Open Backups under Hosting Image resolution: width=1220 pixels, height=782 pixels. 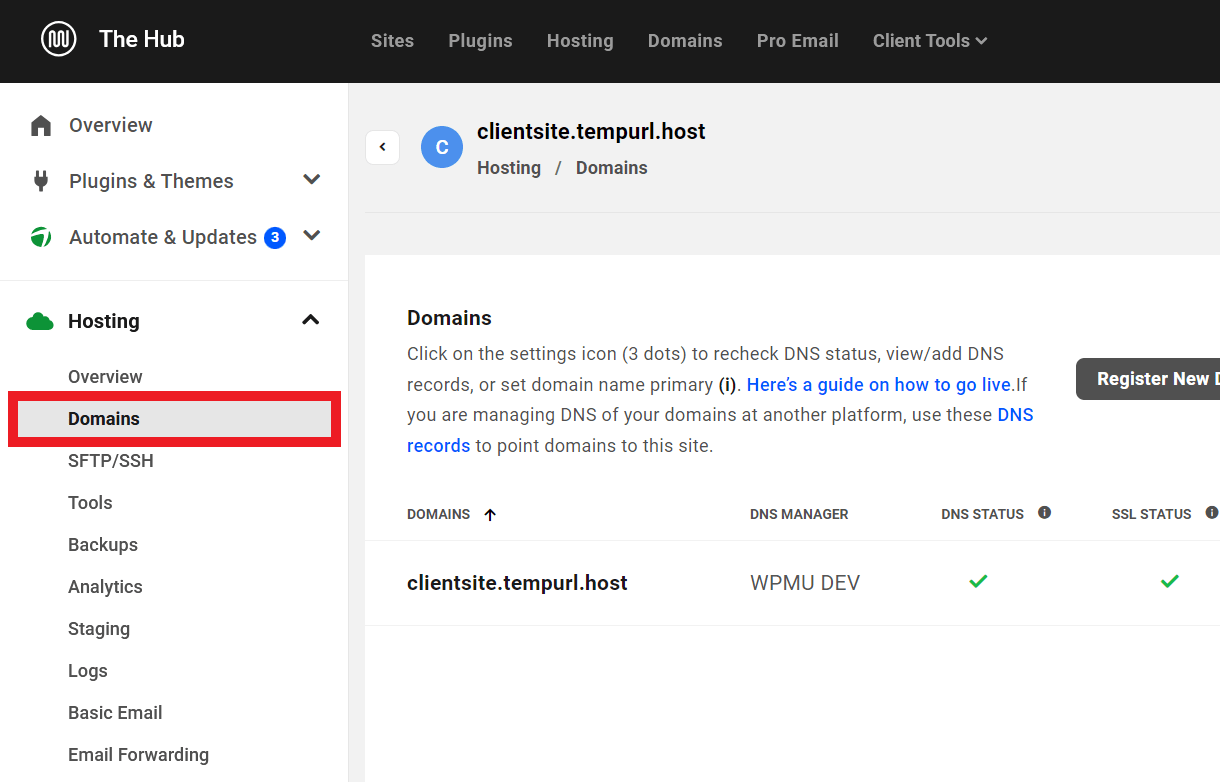point(103,545)
